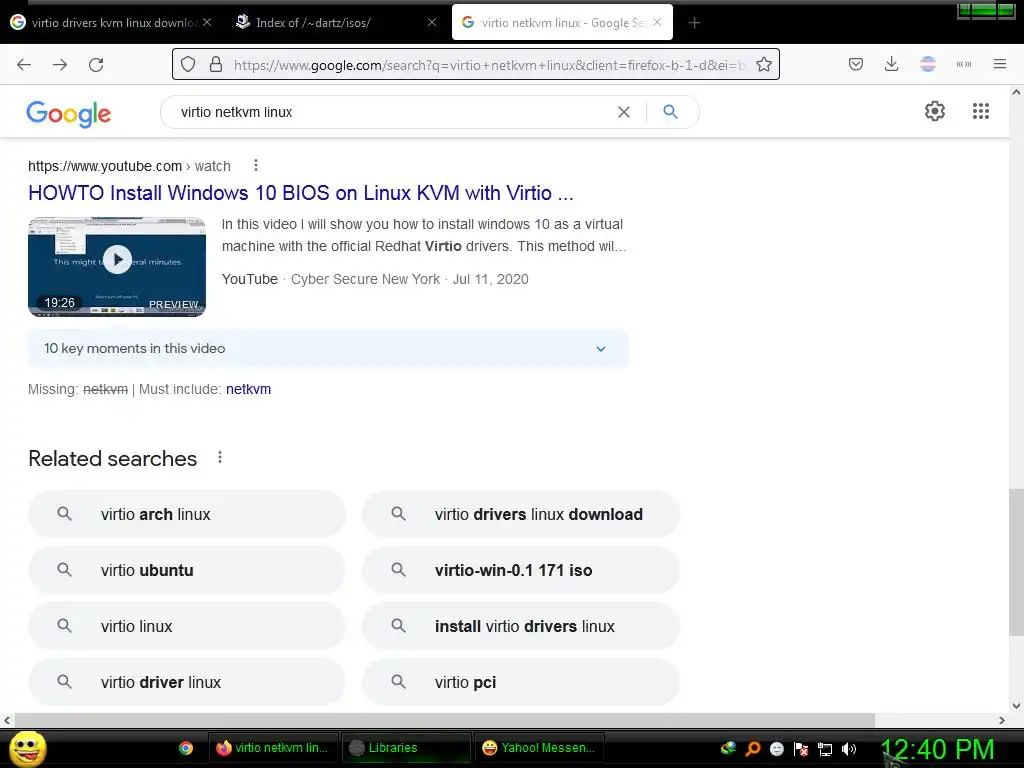The width and height of the screenshot is (1024, 768).
Task: Submit search with the magnifier button
Action: click(x=670, y=112)
